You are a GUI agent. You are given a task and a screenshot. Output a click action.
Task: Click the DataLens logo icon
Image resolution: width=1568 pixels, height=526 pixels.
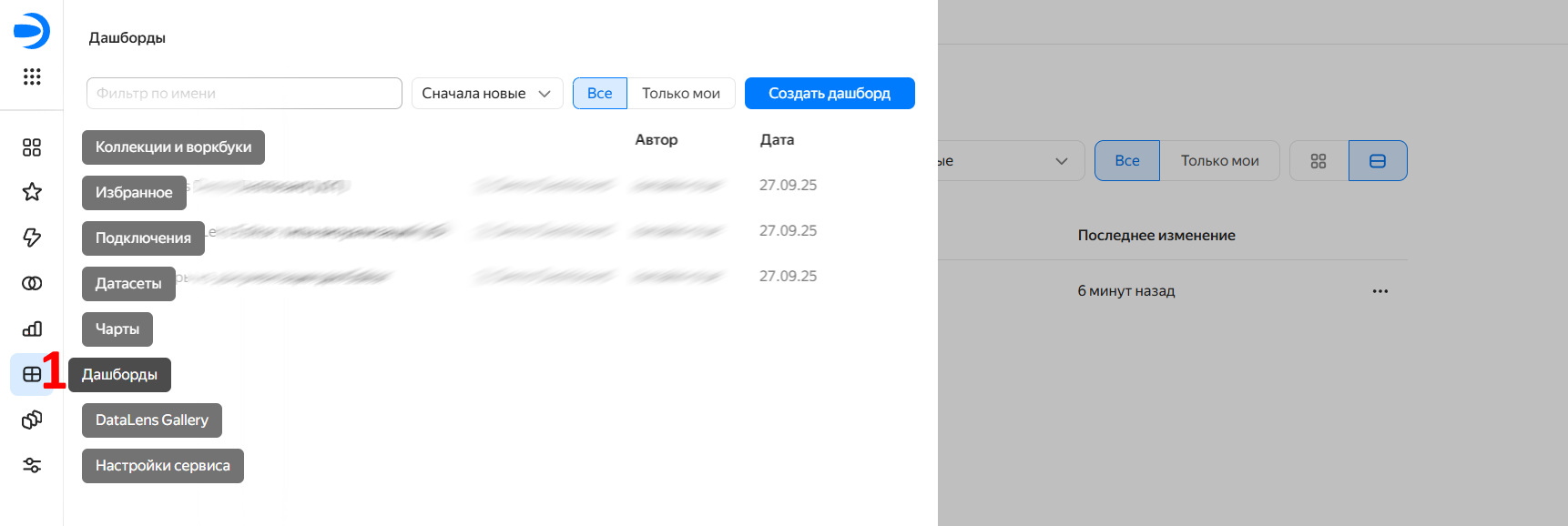coord(32,31)
